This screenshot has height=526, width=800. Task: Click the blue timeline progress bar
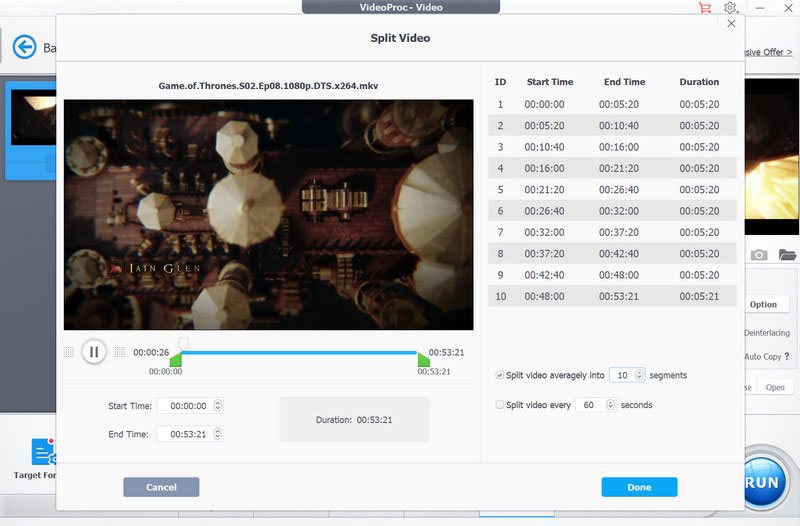(299, 353)
